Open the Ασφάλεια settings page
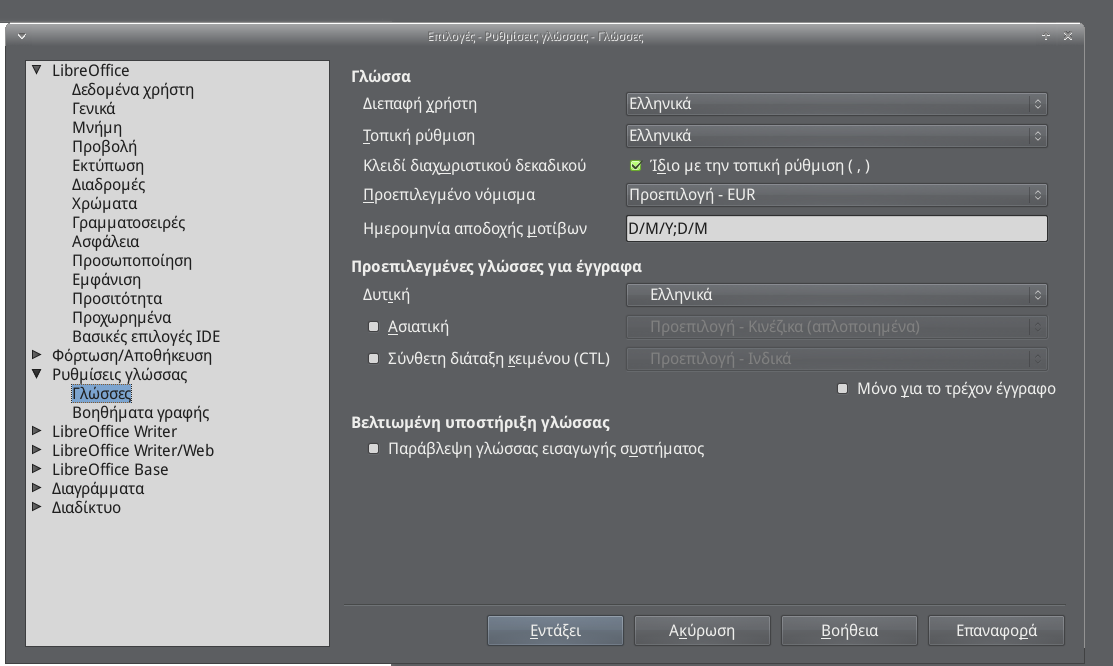This screenshot has height=666, width=1113. coord(105,242)
